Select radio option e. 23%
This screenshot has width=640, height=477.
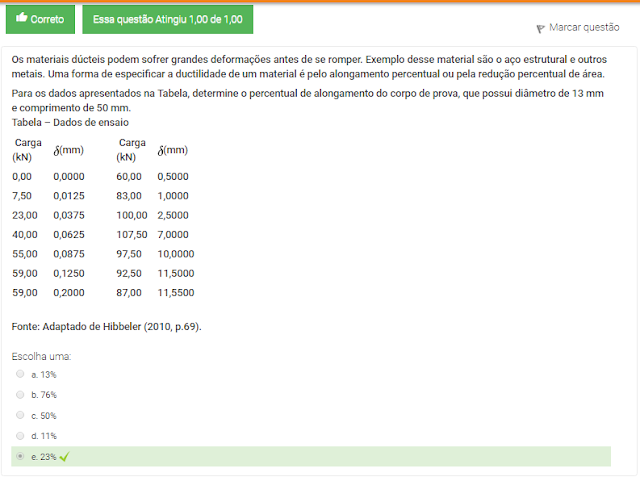pyautogui.click(x=20, y=456)
